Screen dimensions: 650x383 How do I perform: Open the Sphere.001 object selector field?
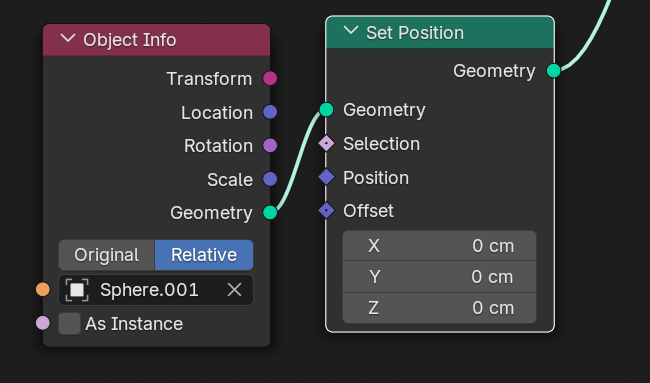pyautogui.click(x=156, y=290)
